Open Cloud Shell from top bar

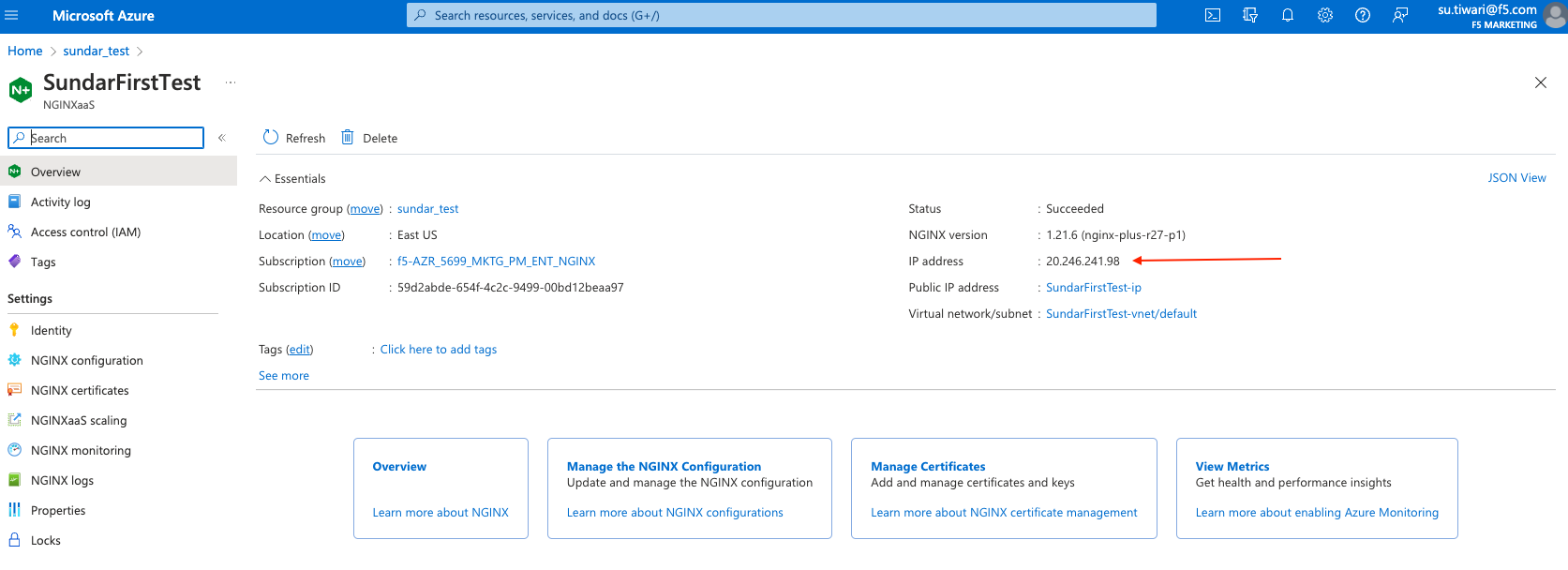1213,15
